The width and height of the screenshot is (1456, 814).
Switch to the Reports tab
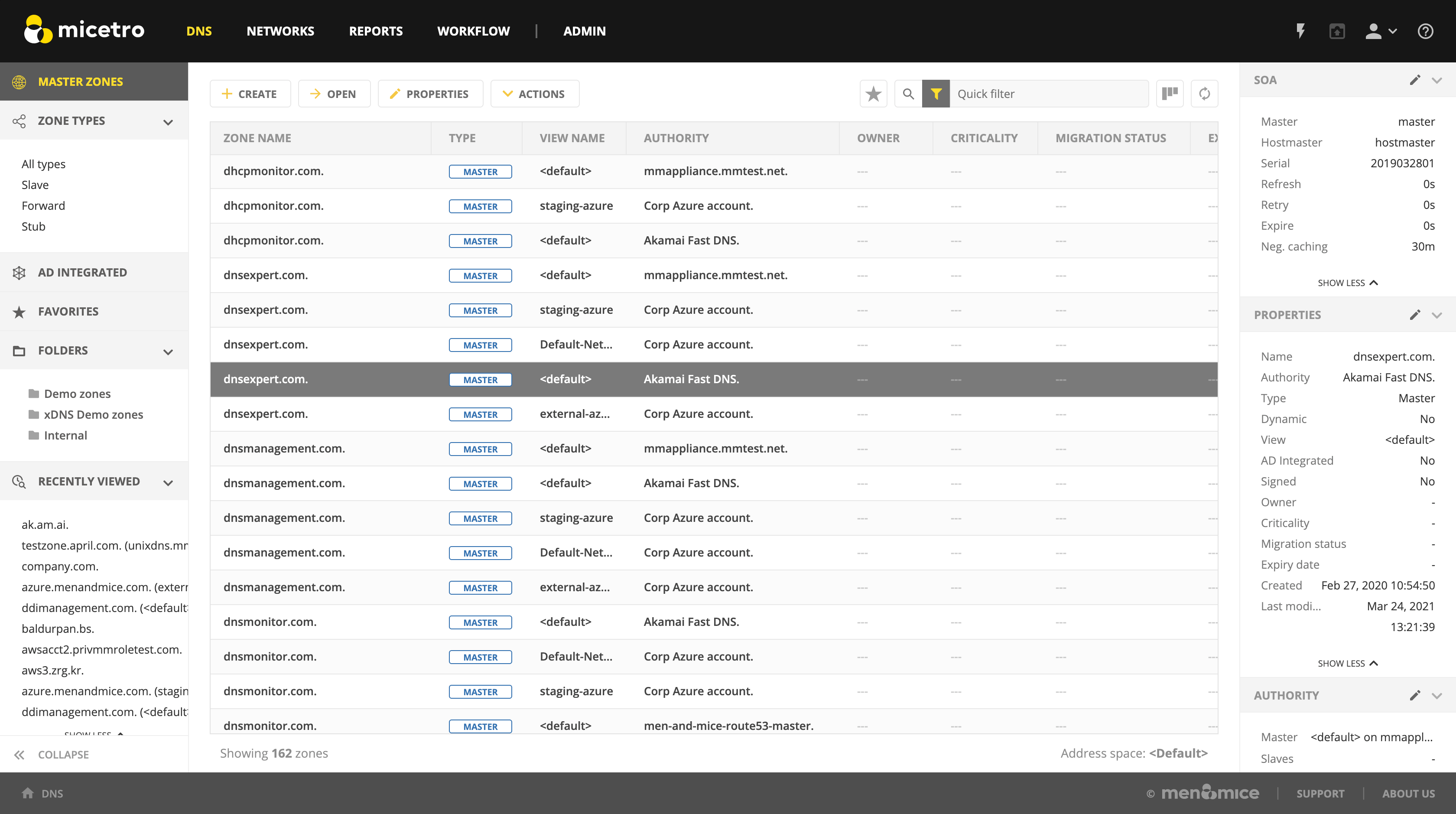[x=375, y=31]
